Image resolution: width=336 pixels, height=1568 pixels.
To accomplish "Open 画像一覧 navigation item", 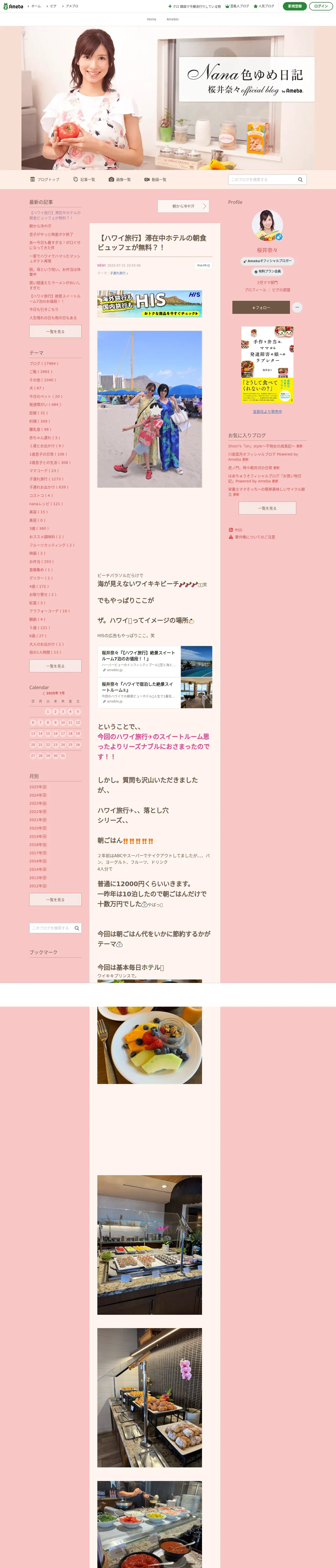I will pos(120,180).
